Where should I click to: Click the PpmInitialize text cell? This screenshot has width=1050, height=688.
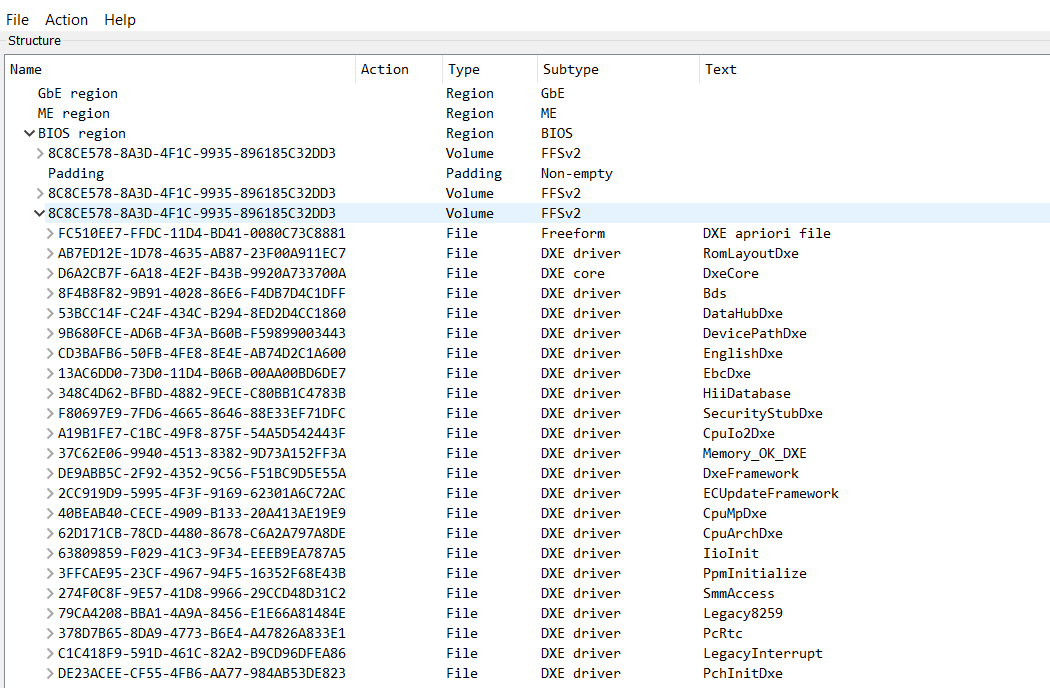[755, 573]
